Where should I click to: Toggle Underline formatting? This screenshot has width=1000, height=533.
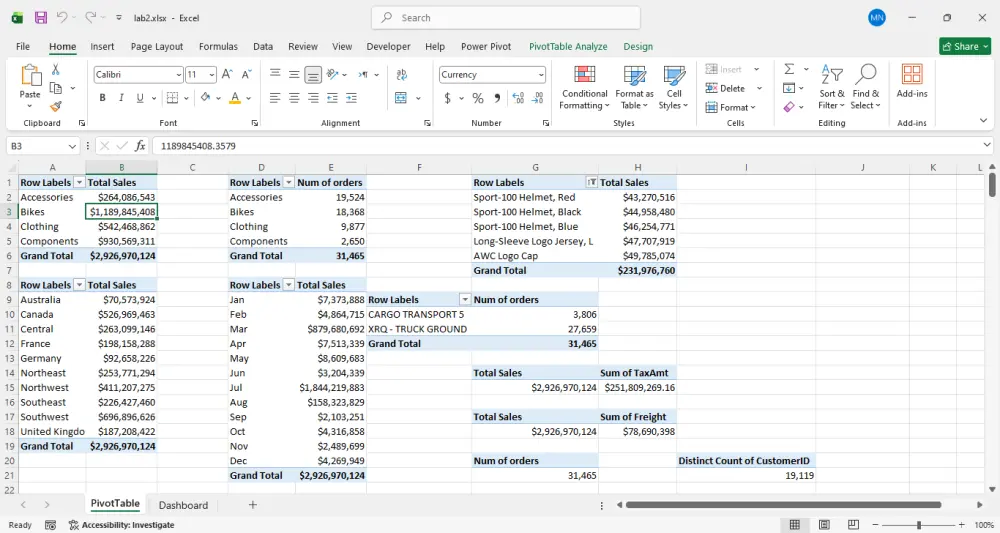[x=139, y=98]
